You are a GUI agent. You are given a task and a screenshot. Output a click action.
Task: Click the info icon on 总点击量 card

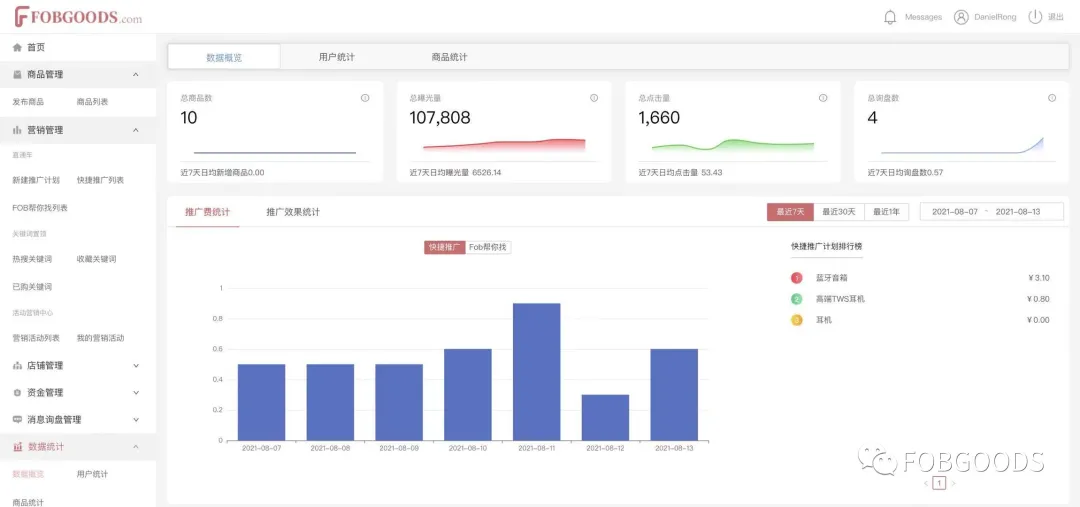[x=823, y=98]
